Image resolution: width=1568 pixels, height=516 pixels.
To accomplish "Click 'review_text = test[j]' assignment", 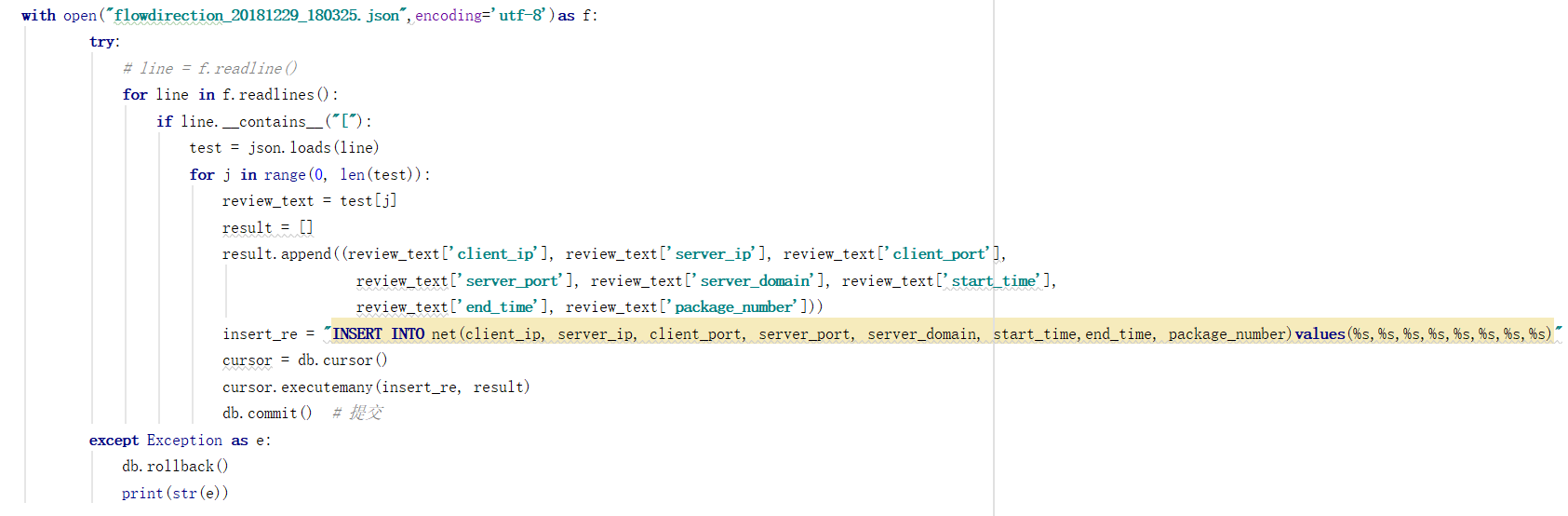I will [x=310, y=201].
